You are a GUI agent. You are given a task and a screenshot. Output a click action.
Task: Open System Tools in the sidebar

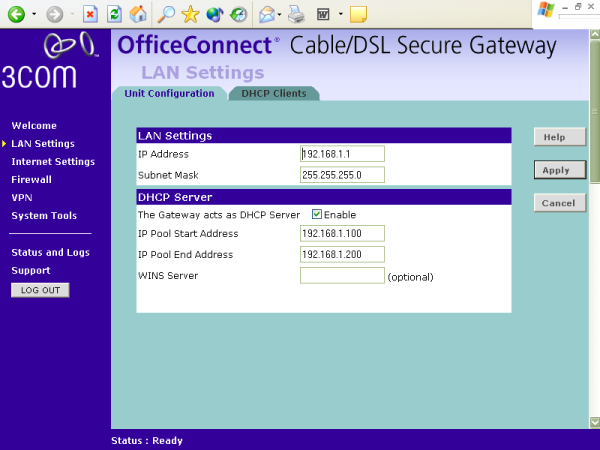[44, 215]
